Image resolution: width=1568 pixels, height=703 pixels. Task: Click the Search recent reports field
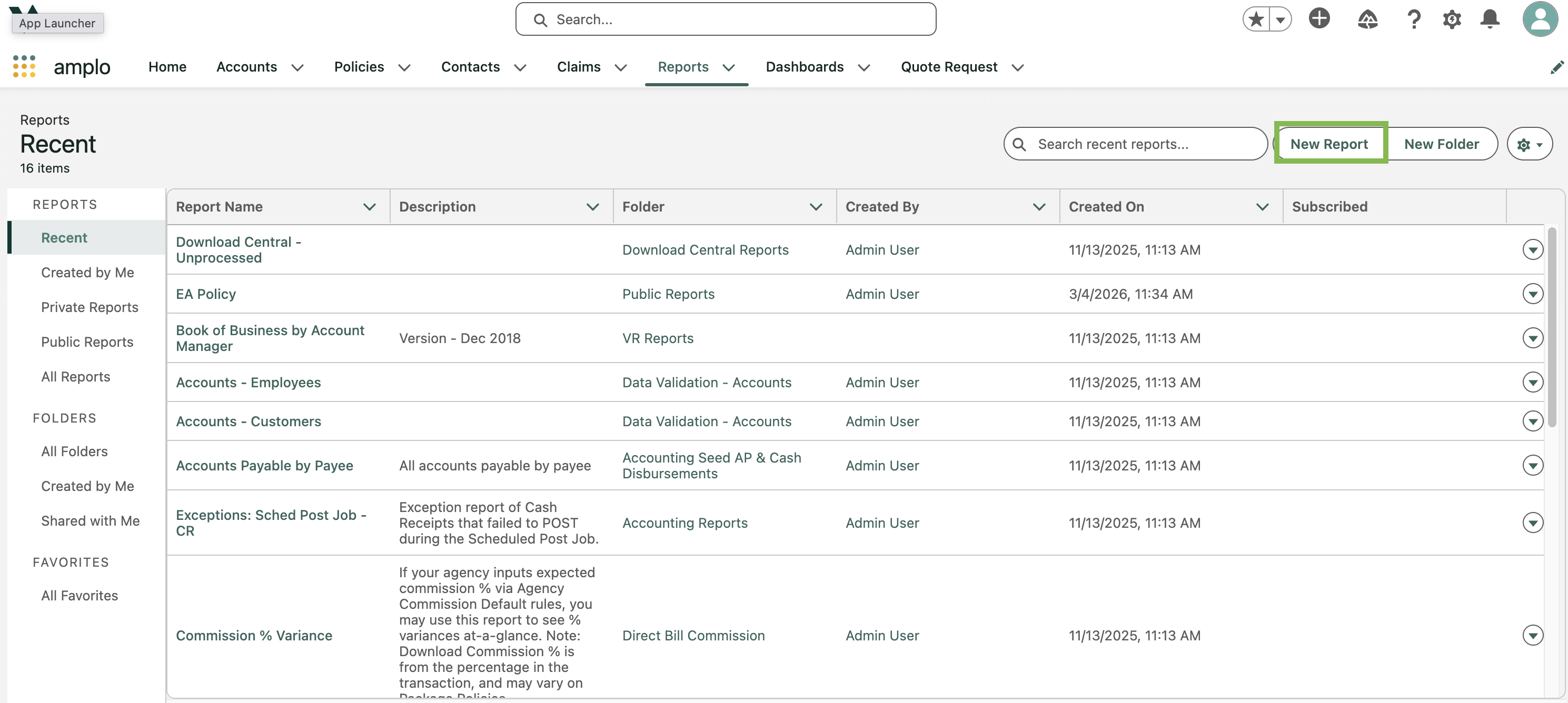pyautogui.click(x=1135, y=144)
